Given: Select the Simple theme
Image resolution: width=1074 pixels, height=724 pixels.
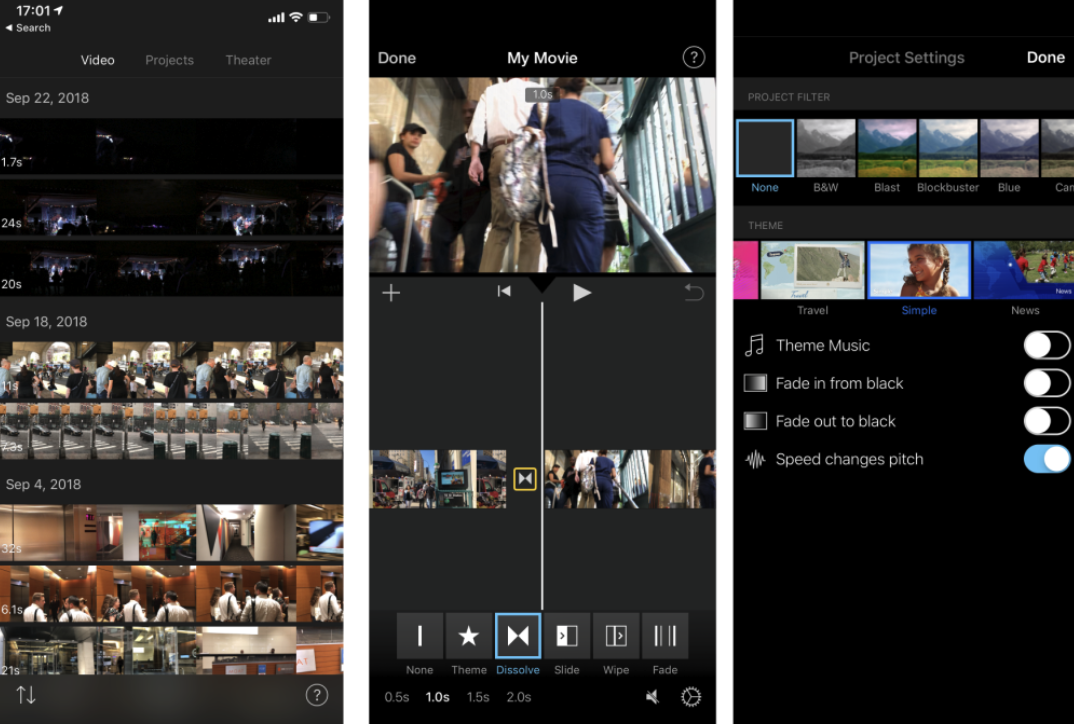Looking at the screenshot, I should click(919, 270).
